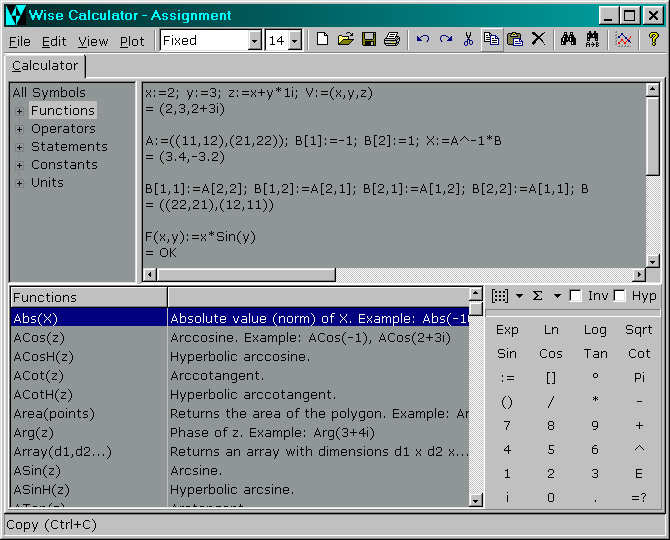
Task: Click the Cot keypad button
Action: pos(639,354)
